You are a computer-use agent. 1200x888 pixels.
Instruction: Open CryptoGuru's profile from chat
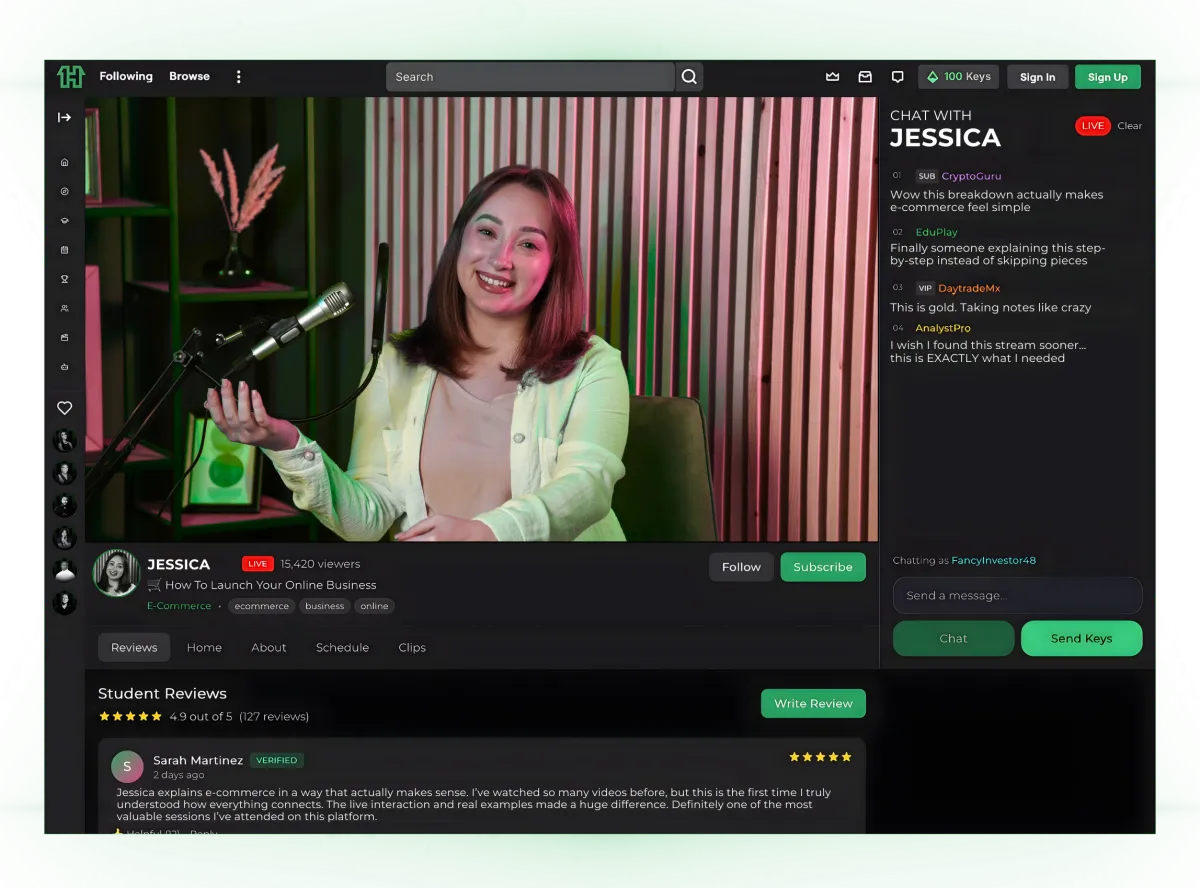tap(971, 176)
